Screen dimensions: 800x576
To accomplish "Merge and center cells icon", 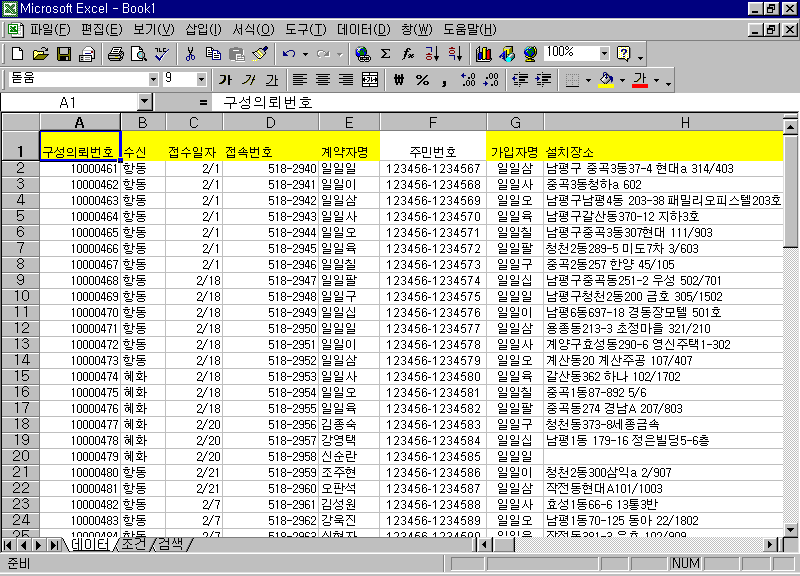I will 370,80.
